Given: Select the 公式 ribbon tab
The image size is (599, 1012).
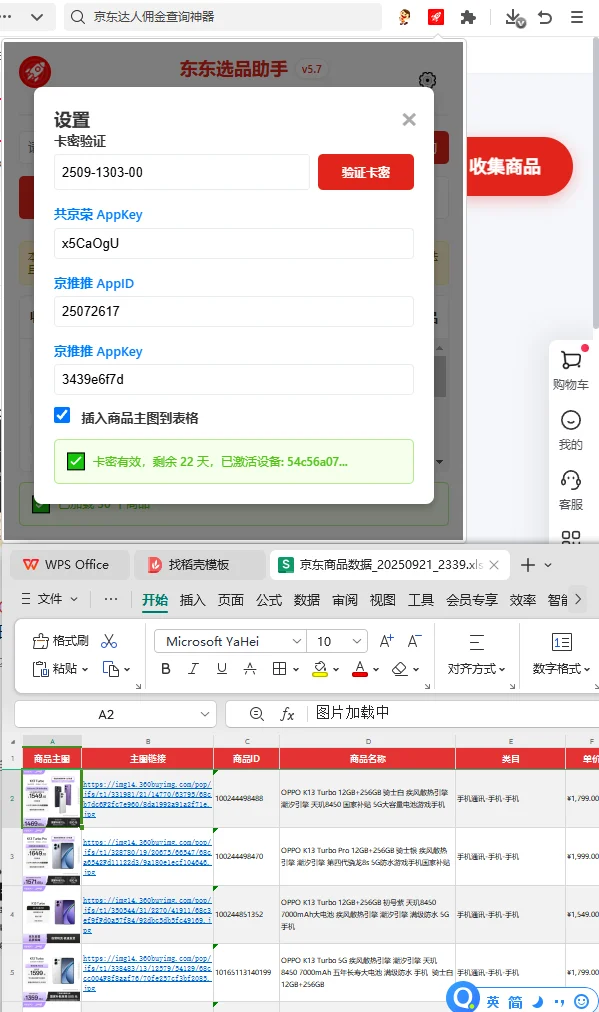Looking at the screenshot, I should (x=269, y=600).
